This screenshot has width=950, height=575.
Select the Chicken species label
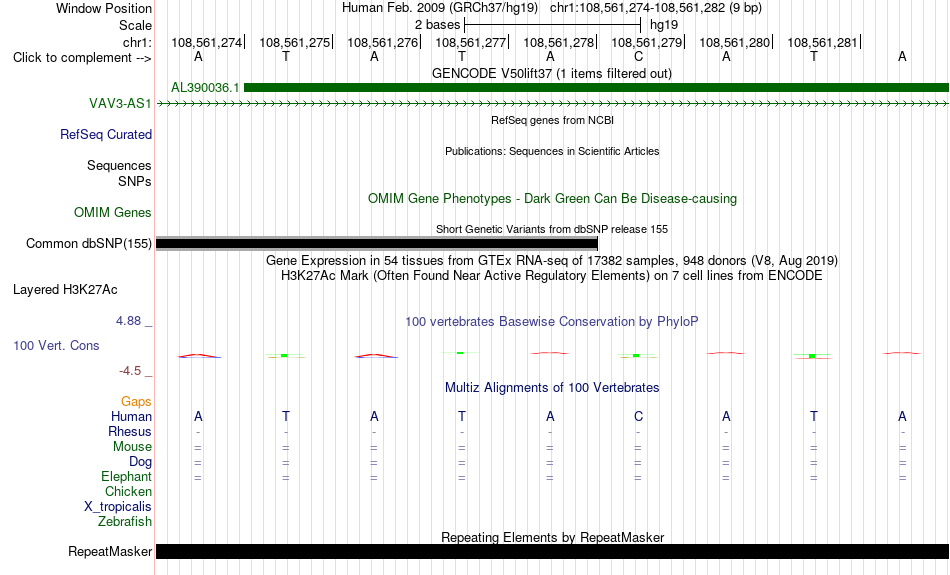coord(128,491)
